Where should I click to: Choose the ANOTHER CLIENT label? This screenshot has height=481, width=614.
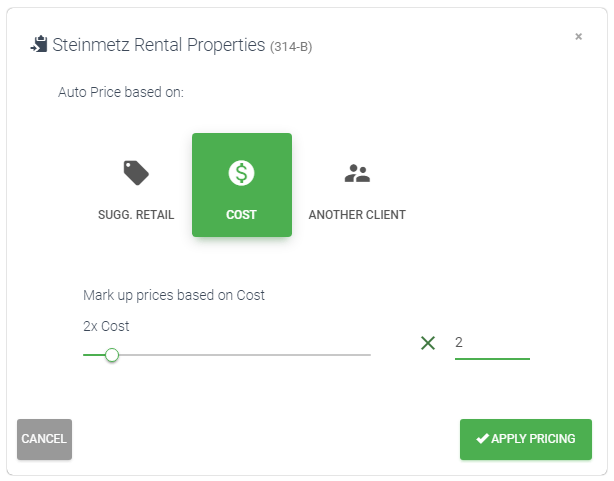click(x=357, y=215)
